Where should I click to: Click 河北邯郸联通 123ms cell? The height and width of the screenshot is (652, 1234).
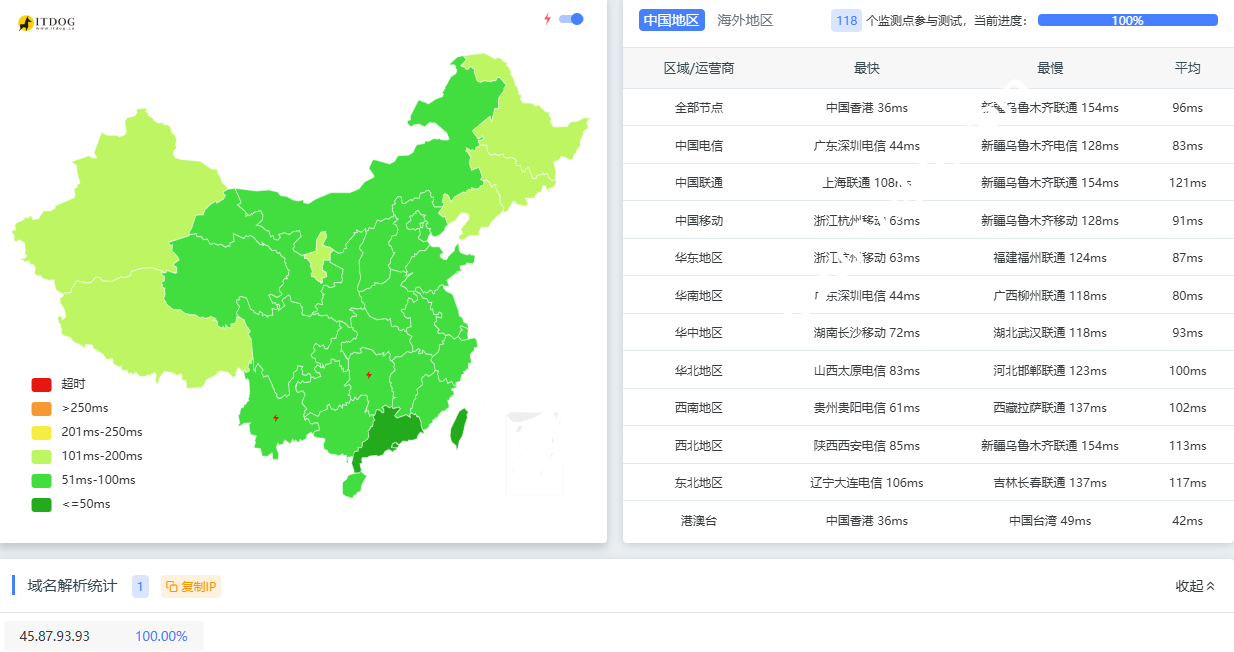[x=1050, y=370]
